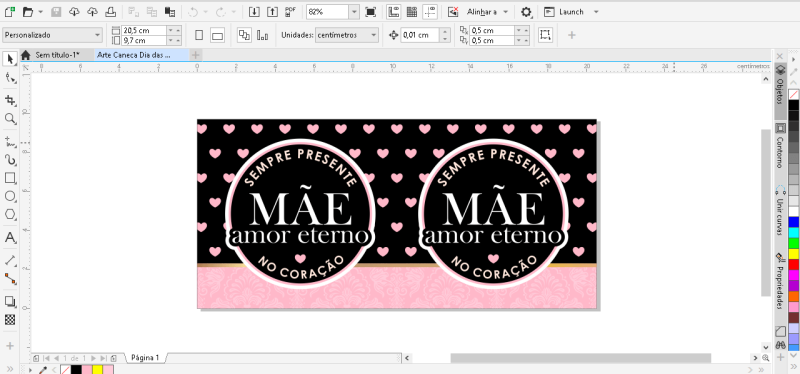Click the Launch button
Screen dimensions: 800x374
click(x=564, y=11)
